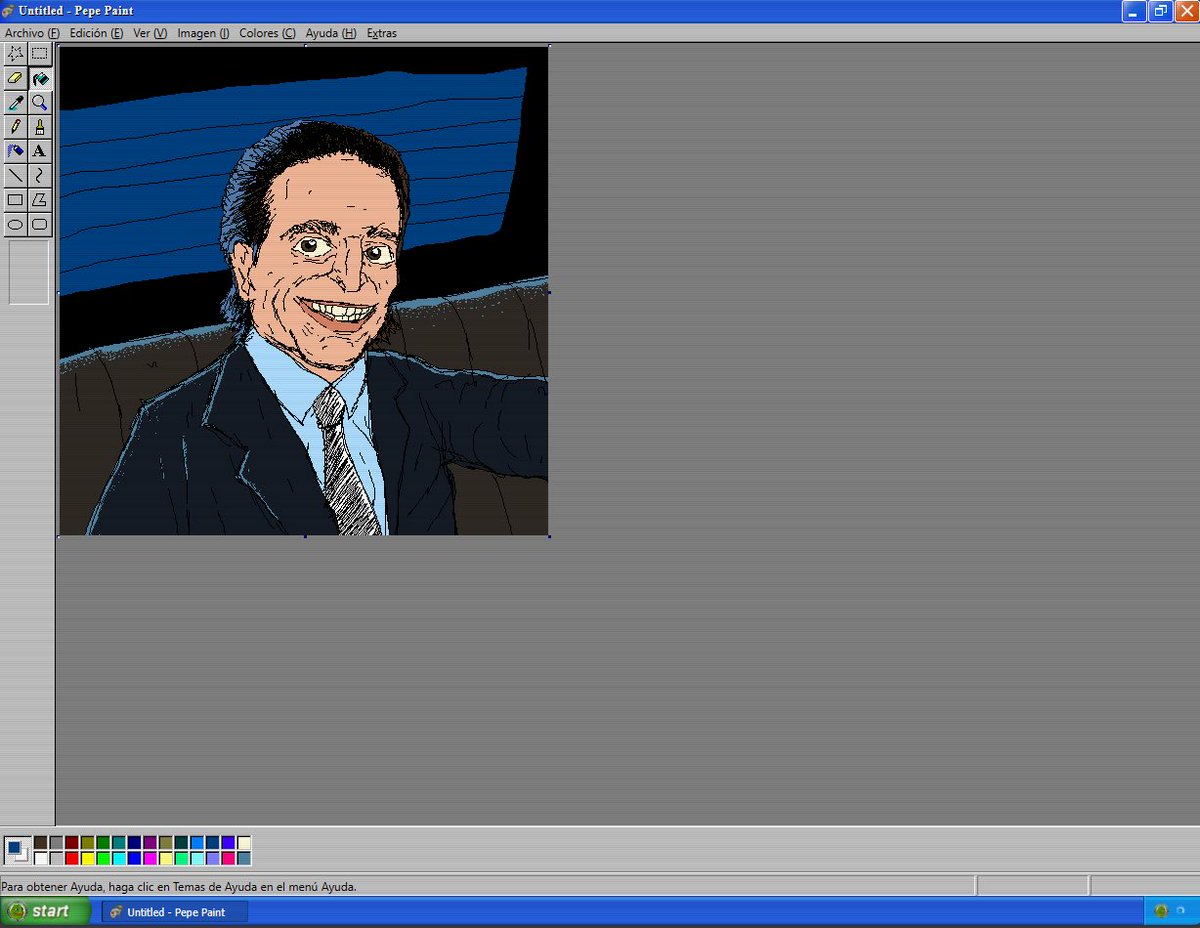Select the Free-Form Select star tool
Screen dimensions: 1200x928
(x=15, y=54)
